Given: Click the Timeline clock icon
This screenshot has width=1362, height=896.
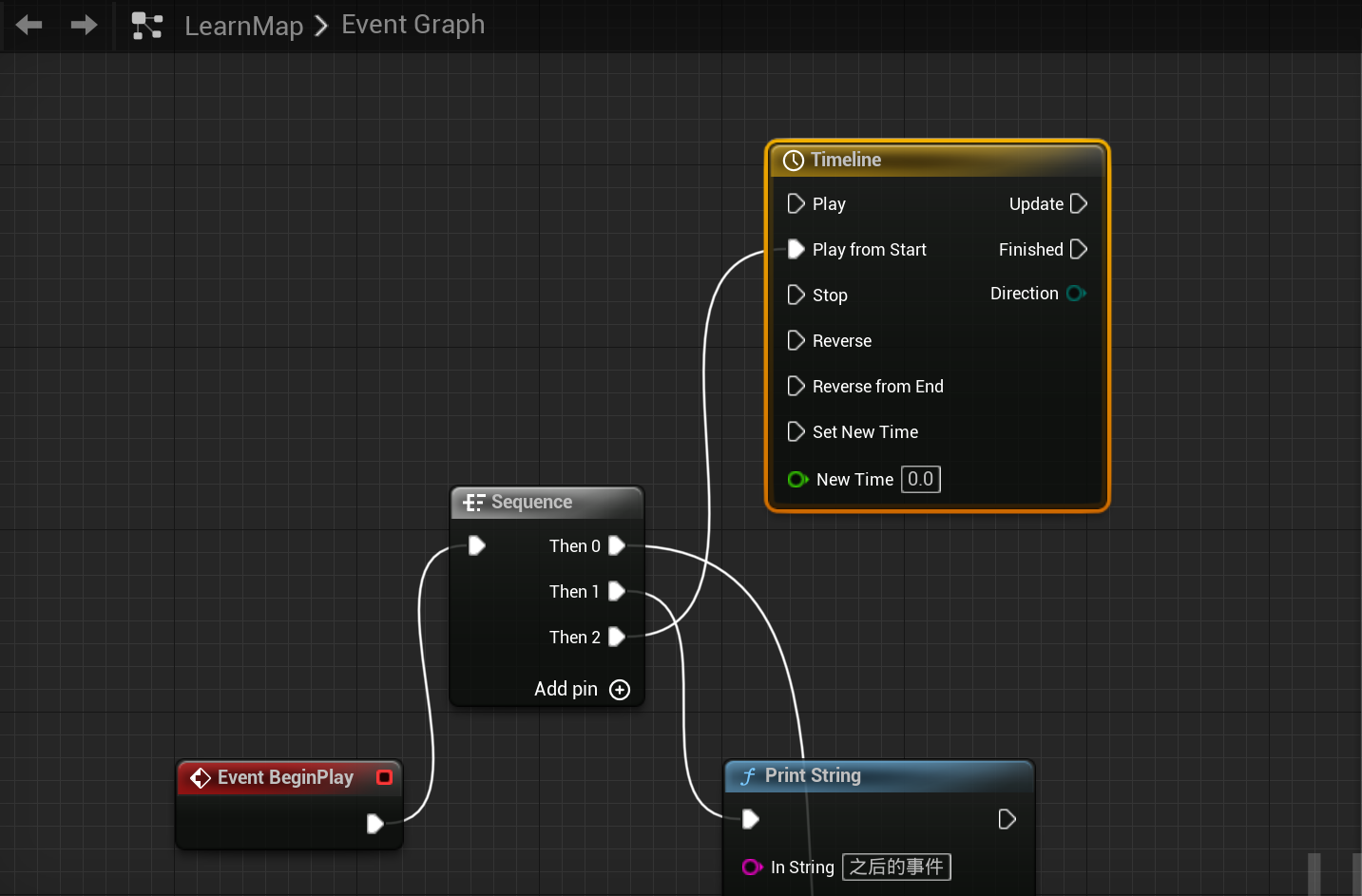Looking at the screenshot, I should 794,161.
